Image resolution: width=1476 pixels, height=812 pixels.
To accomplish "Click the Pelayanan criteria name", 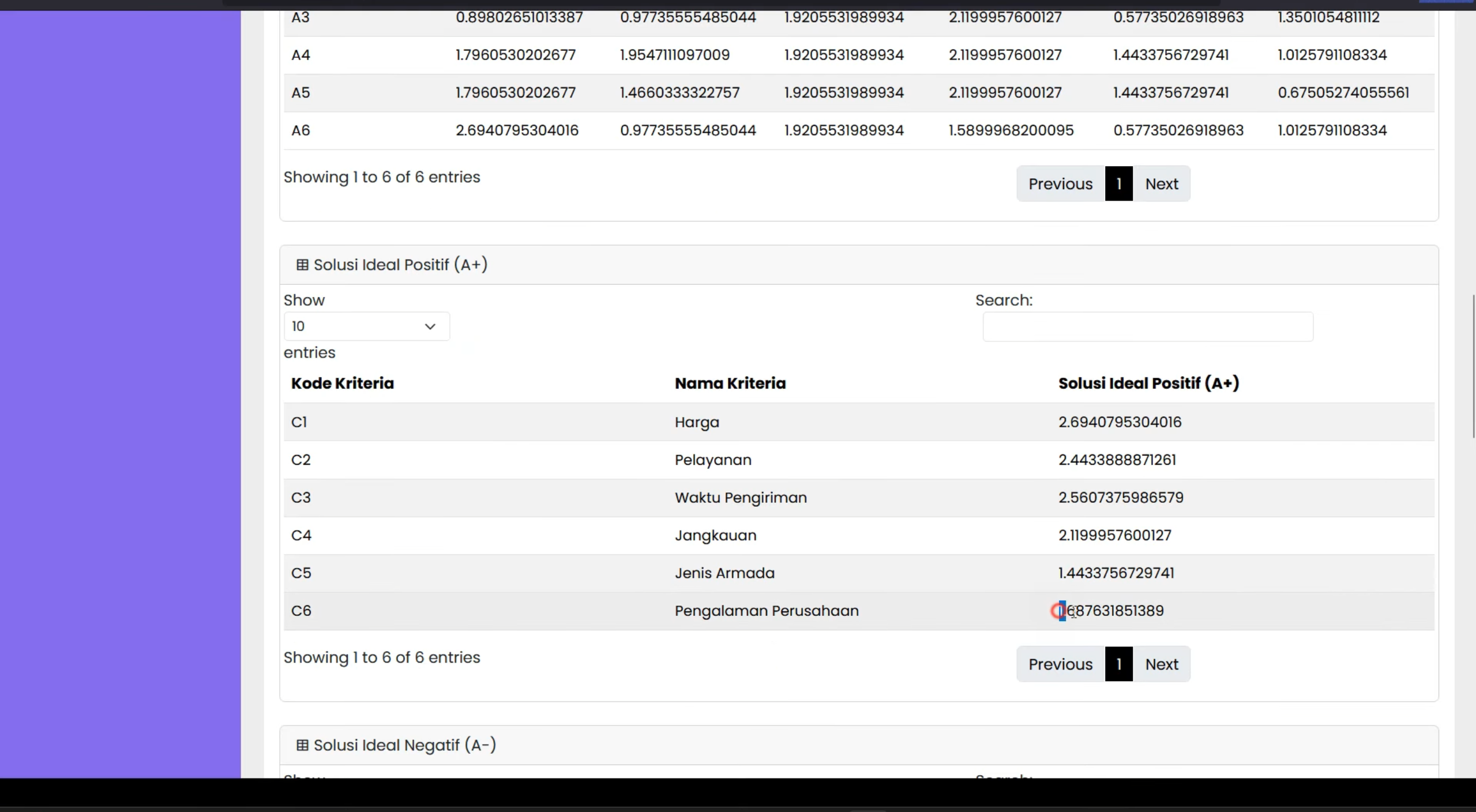I will tap(713, 460).
